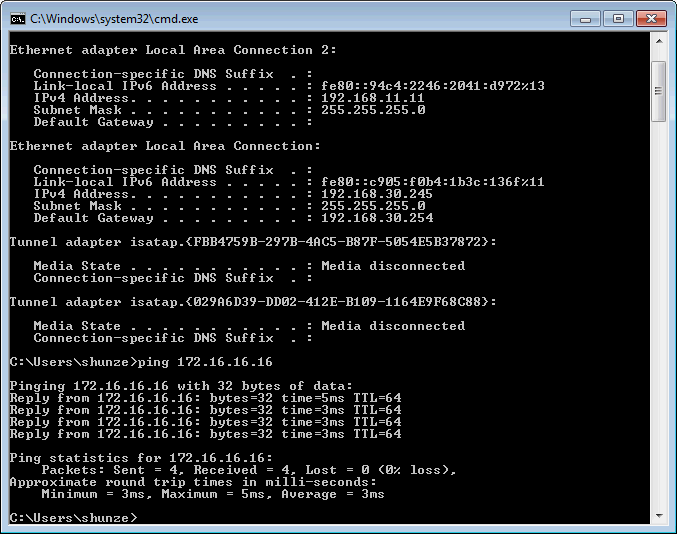Viewport: 677px width, 534px height.
Task: Click the heading 'Ethernet adapter Local Area Connection 2:'
Action: coord(173,50)
